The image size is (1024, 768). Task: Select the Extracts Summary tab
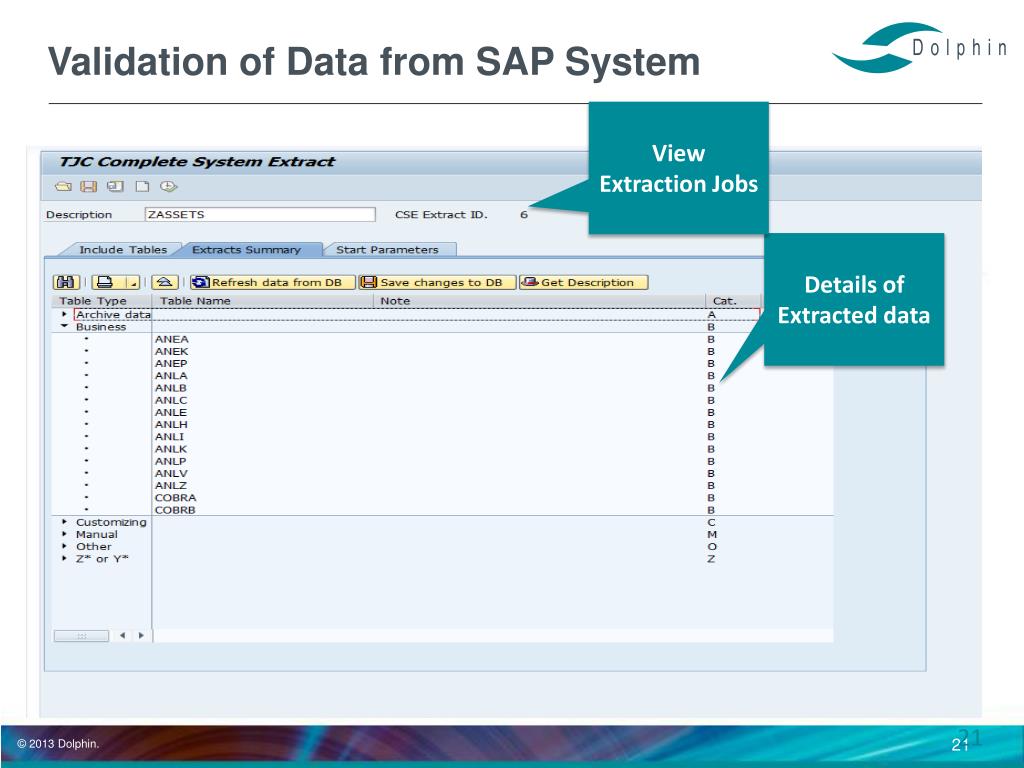pyautogui.click(x=246, y=249)
